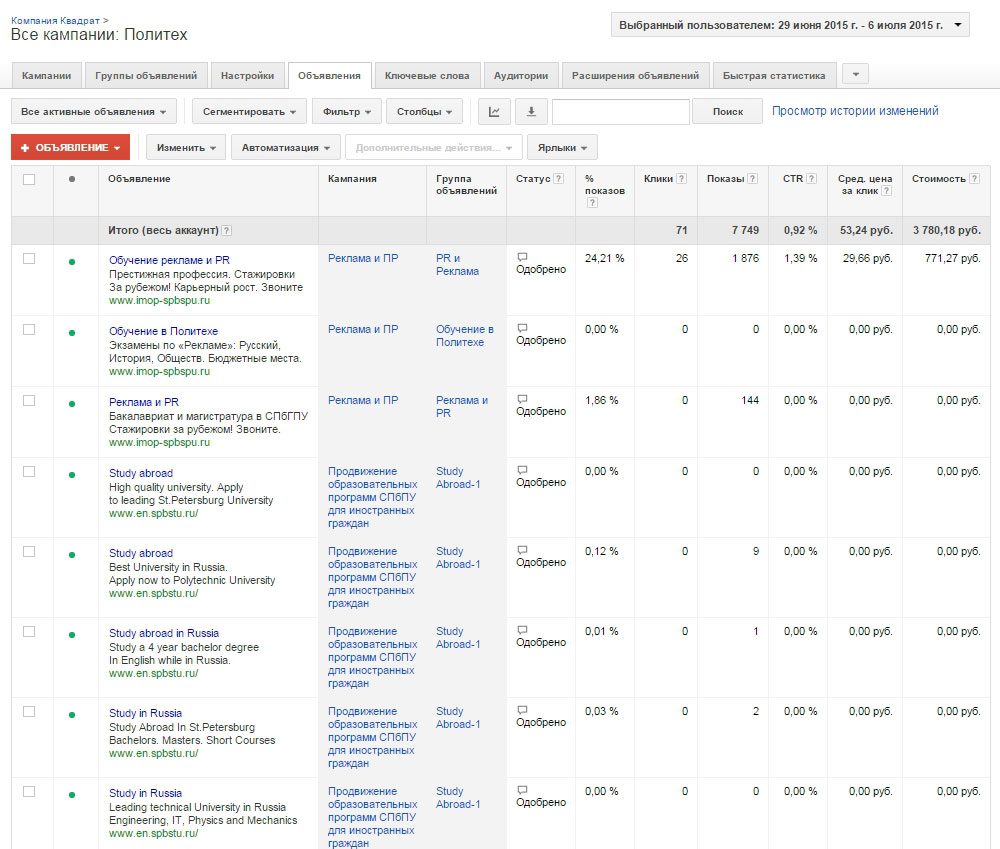This screenshot has height=849, width=1000.
Task: Check the High quality university ad row
Action: [29, 471]
